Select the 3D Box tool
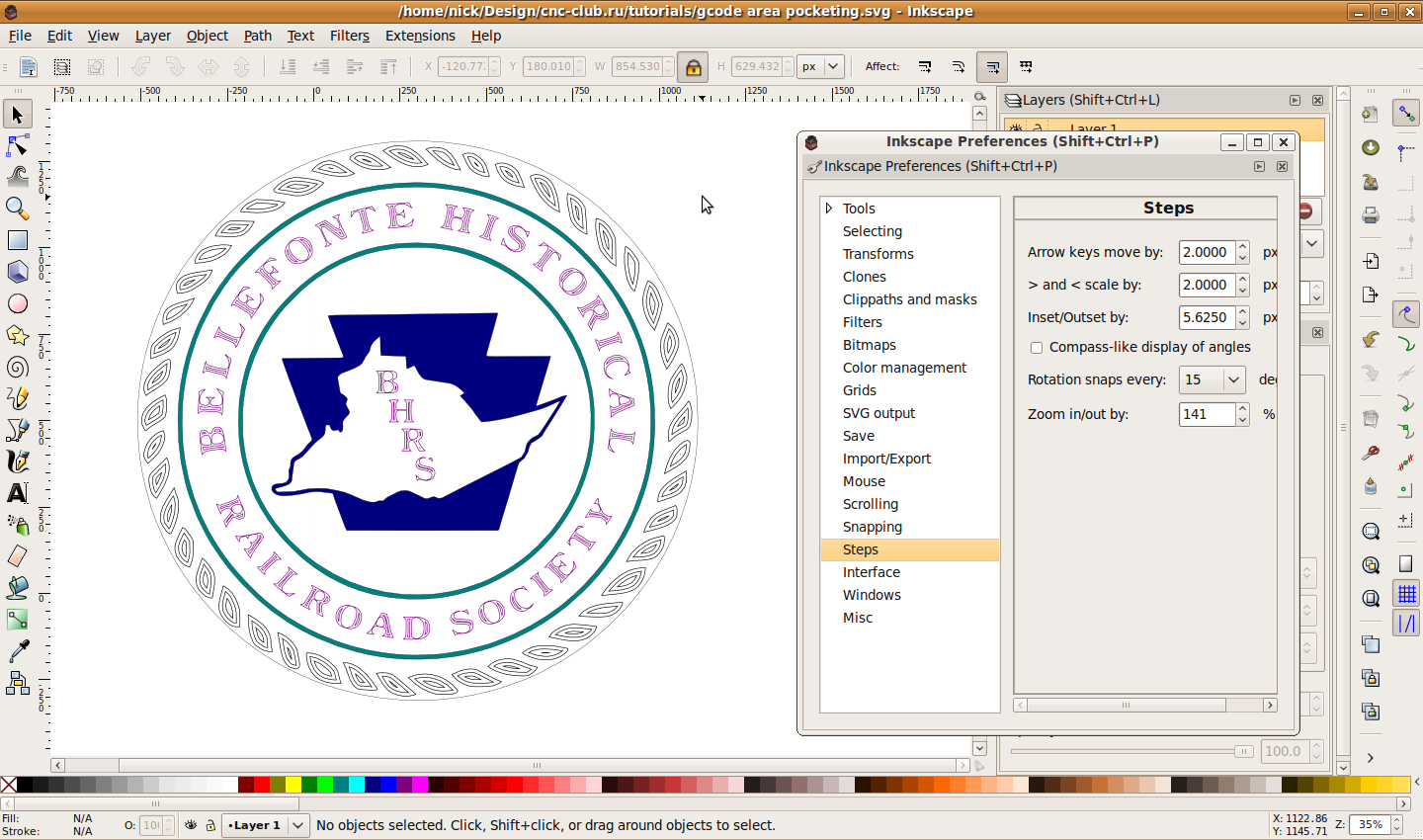 pos(18,272)
